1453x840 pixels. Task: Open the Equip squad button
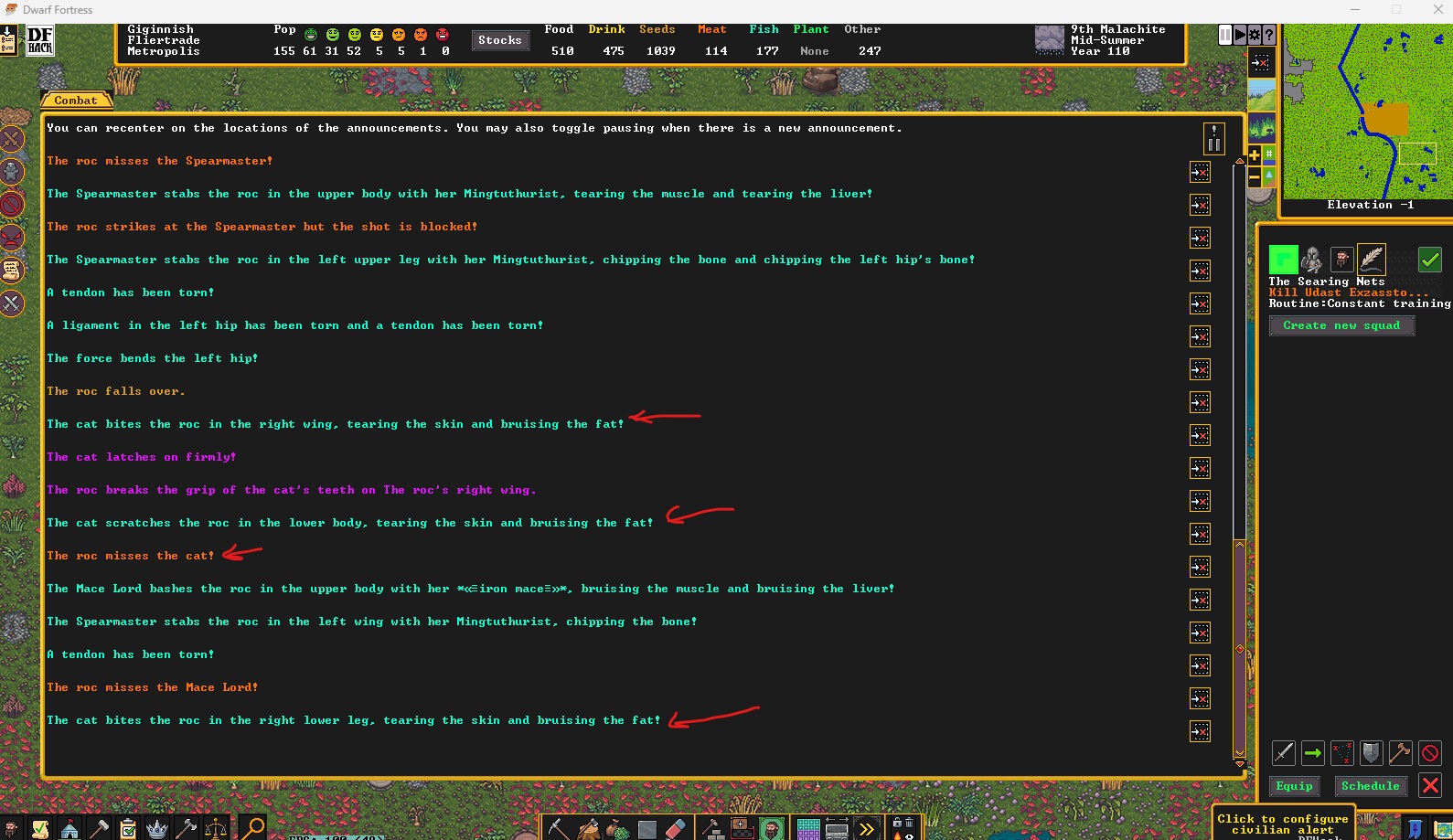tap(1294, 786)
